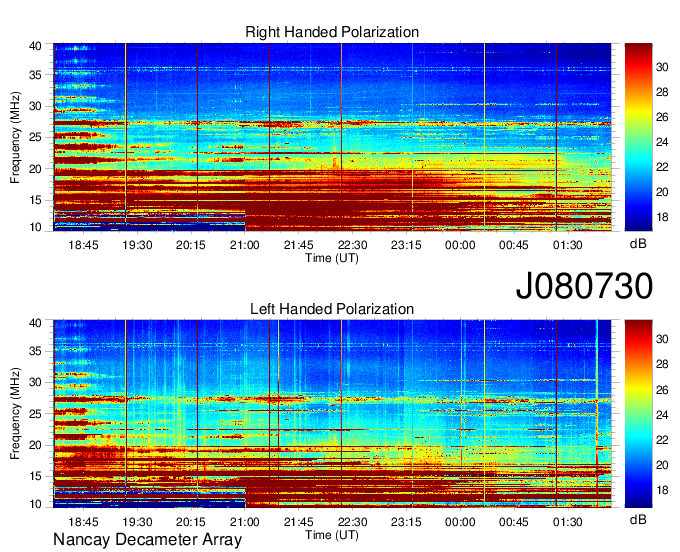Click the 15 MHz frequency tick of bottom plot
Viewport: 680px width, 552px height.
tap(35, 476)
